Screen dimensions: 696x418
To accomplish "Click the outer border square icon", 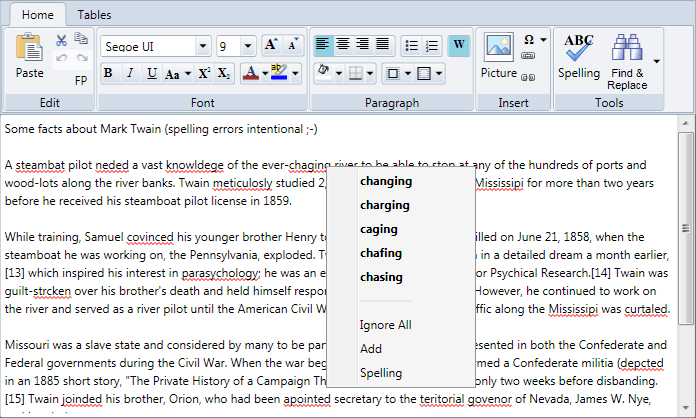I will point(393,73).
